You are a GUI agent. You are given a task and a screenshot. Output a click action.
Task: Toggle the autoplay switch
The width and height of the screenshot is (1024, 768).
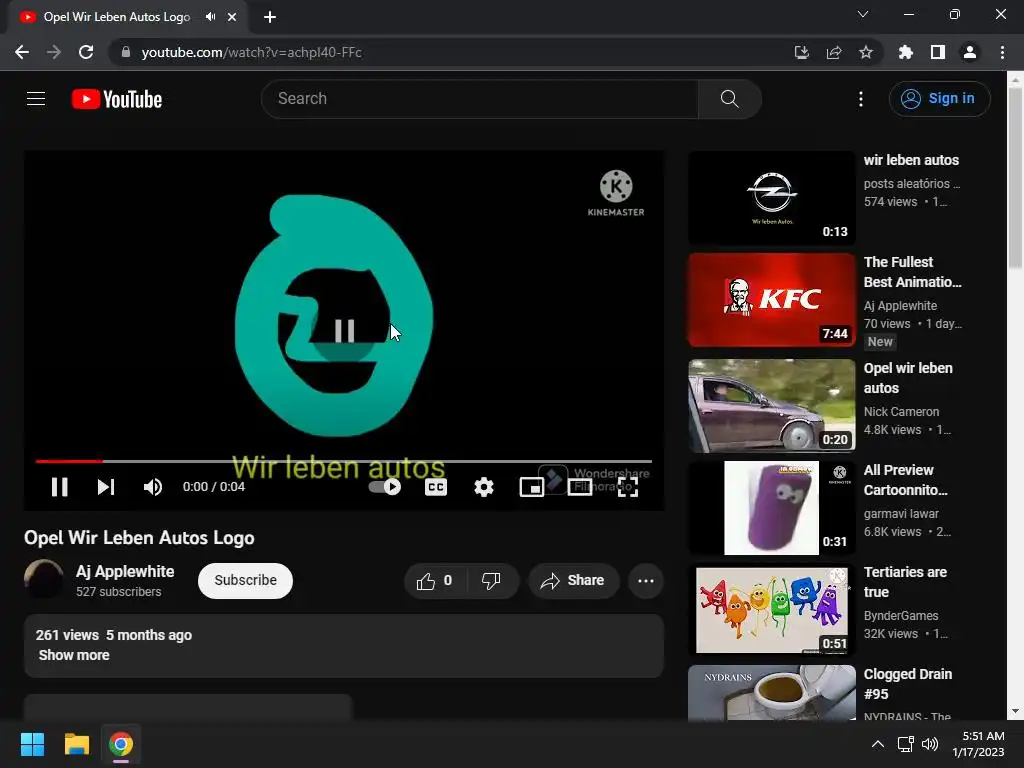[385, 487]
